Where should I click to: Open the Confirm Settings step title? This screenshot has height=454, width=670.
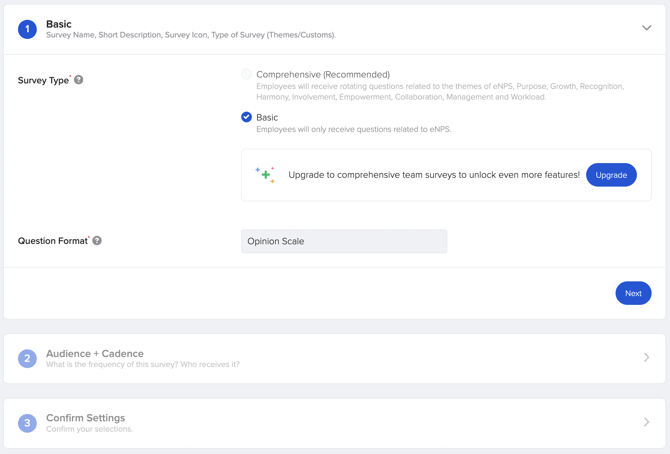[86, 418]
